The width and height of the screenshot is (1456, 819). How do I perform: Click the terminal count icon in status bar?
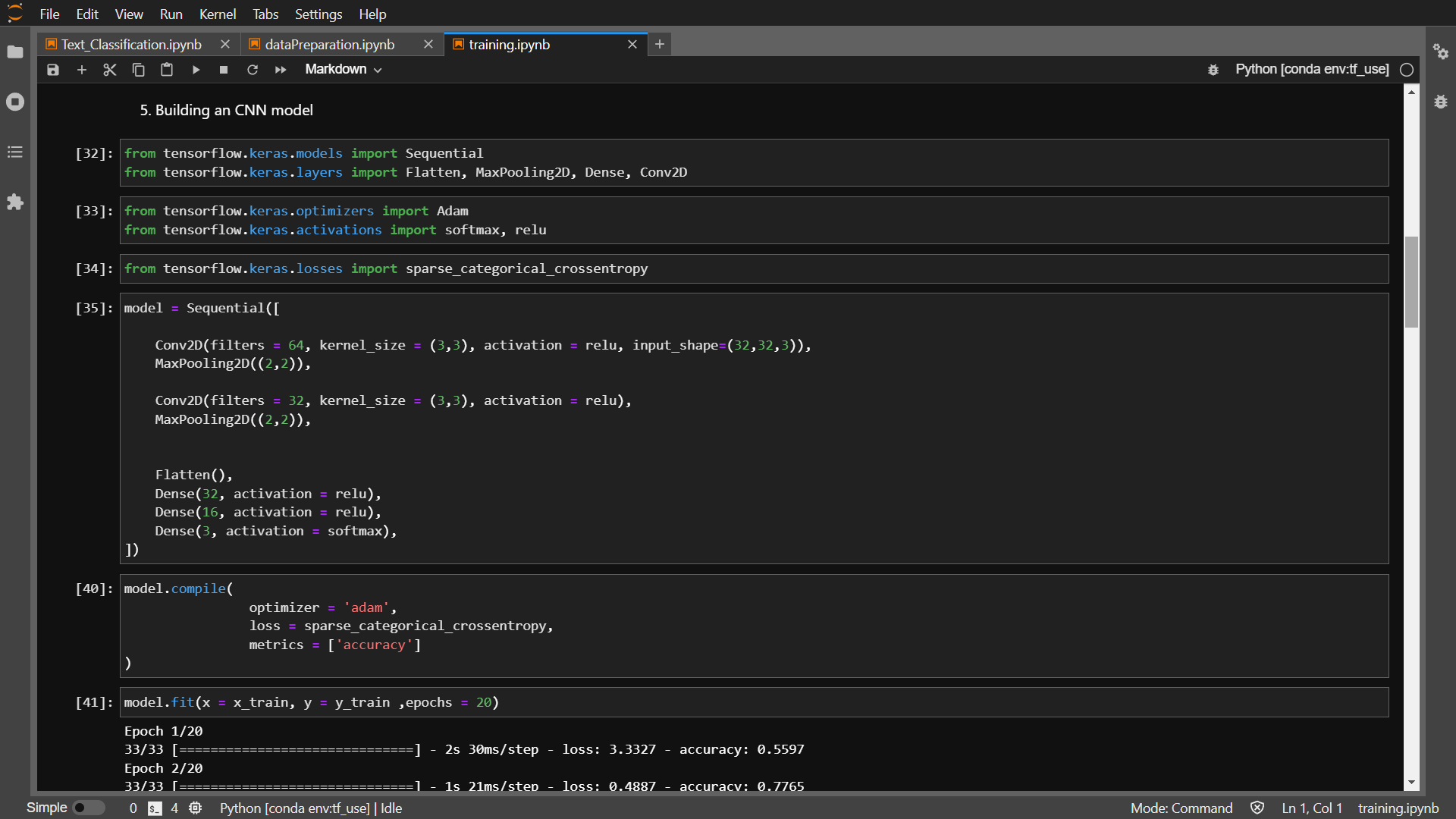coord(155,808)
